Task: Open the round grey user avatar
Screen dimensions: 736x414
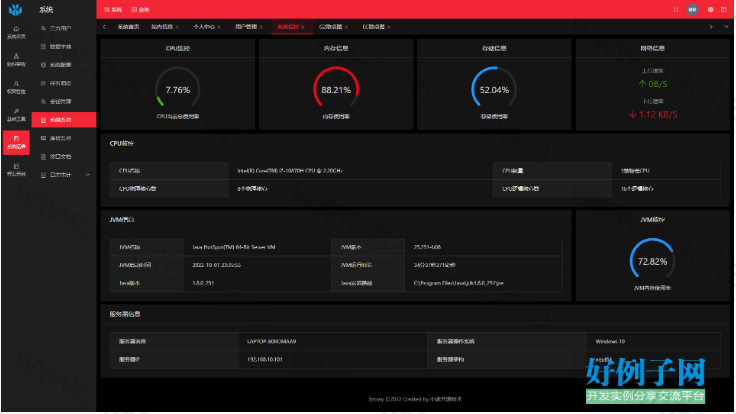Action: (692, 9)
